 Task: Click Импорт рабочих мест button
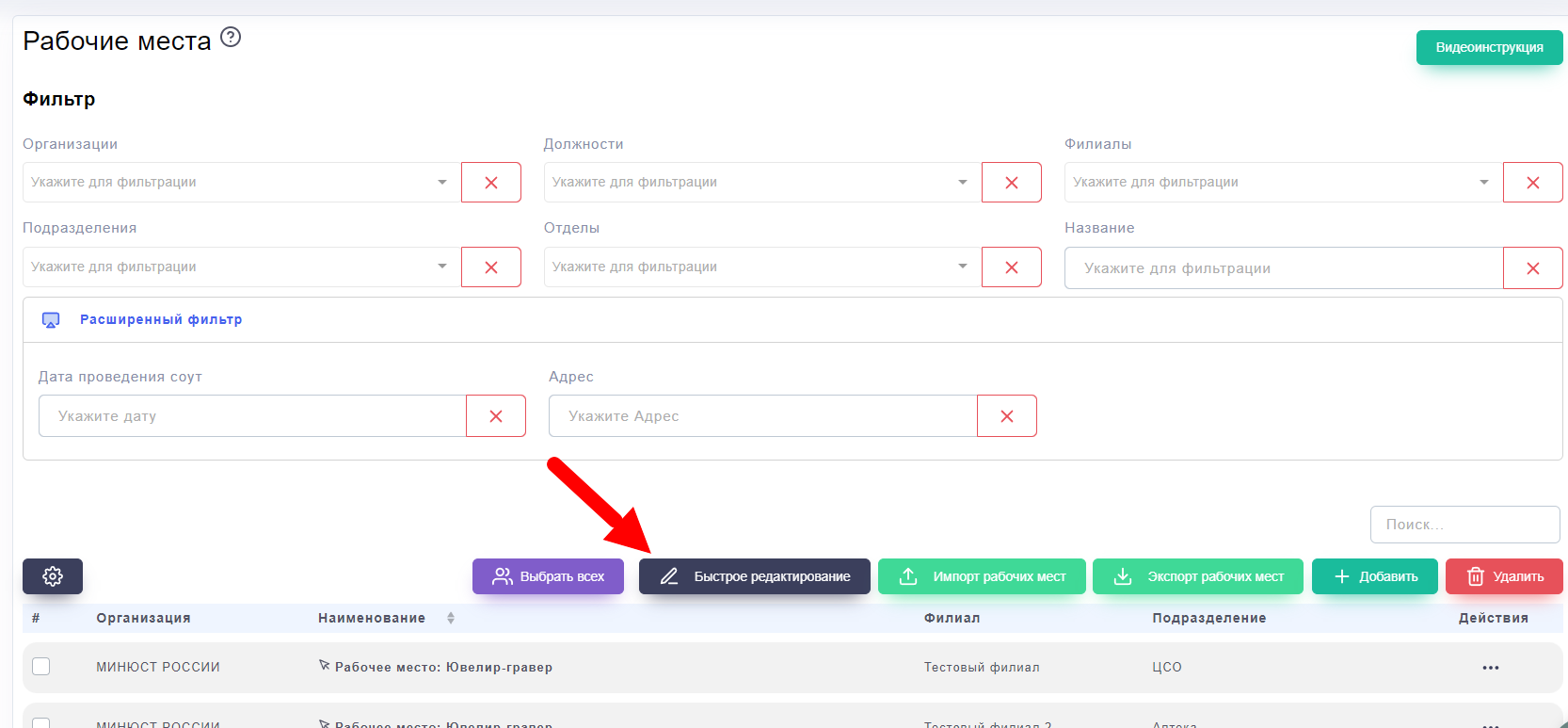[982, 576]
